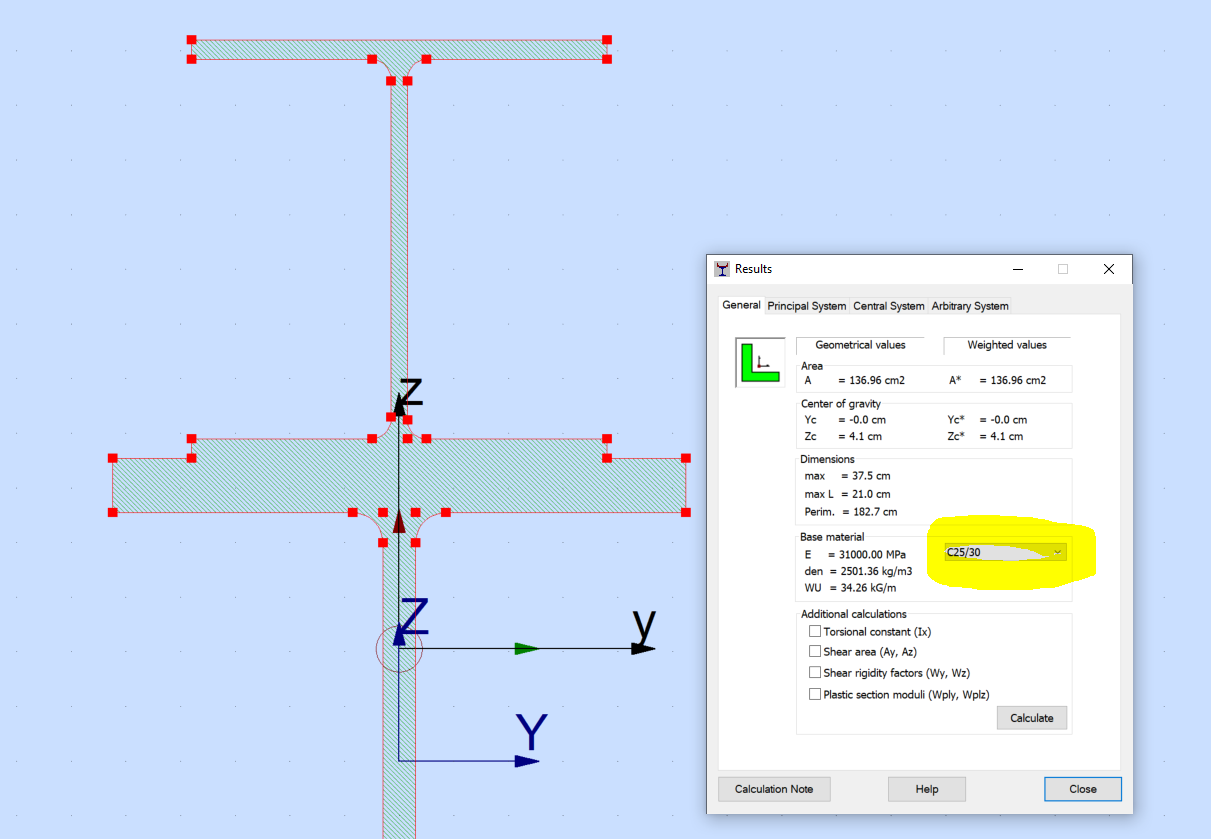Click the green L-section orientation icon
The image size is (1211, 839).
tap(759, 362)
